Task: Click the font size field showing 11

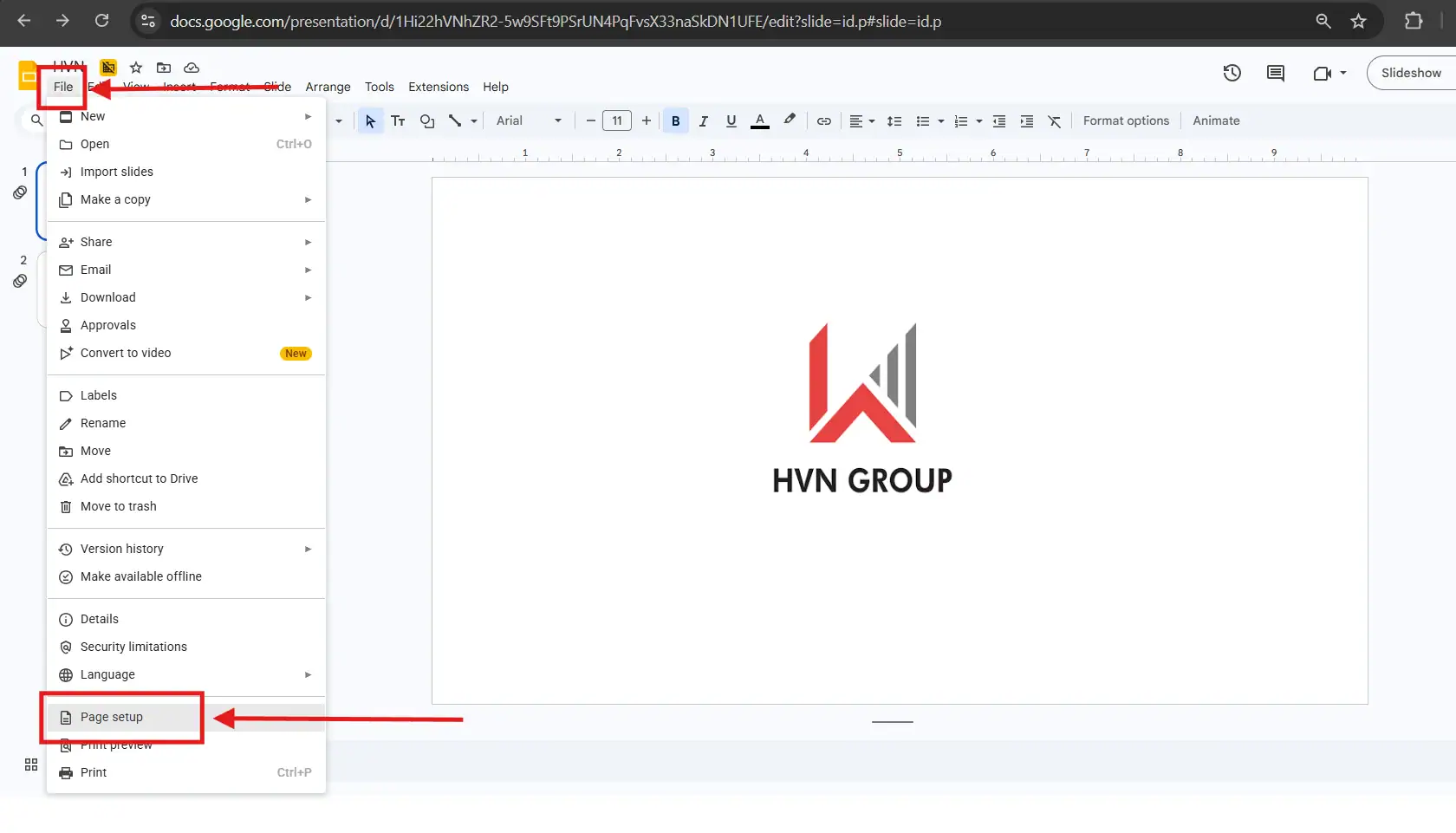Action: (x=617, y=121)
